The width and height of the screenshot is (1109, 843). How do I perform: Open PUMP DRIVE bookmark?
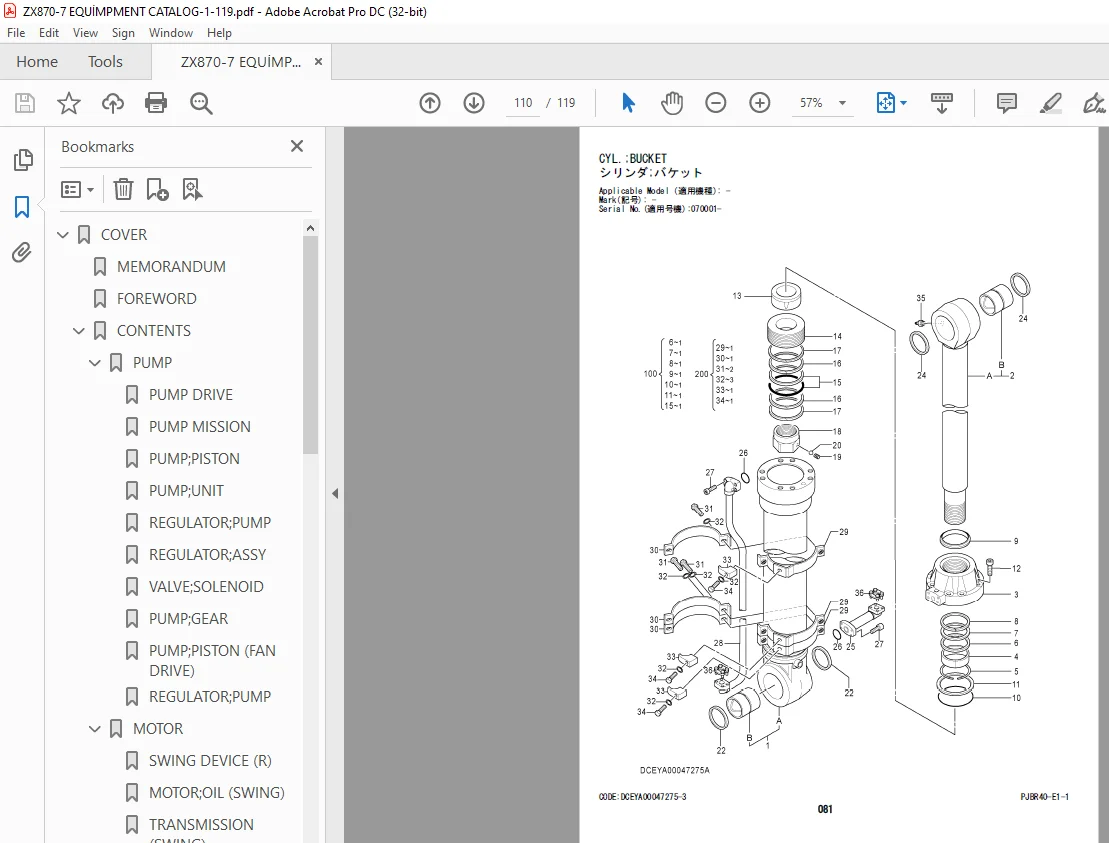tap(190, 395)
